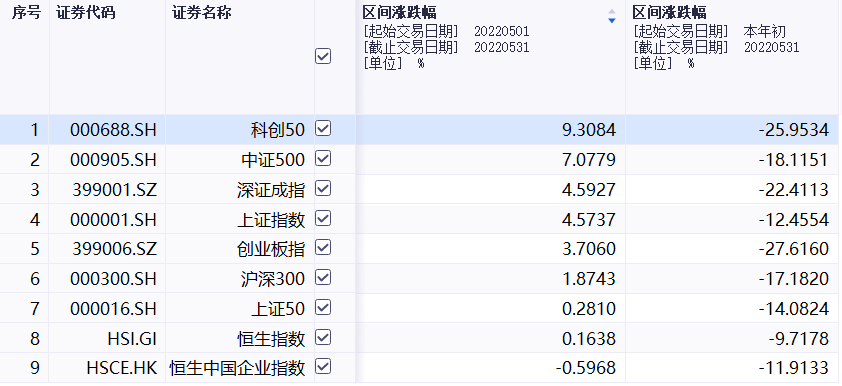Click the 证券代码 column header
The height and width of the screenshot is (386, 842).
tap(85, 13)
